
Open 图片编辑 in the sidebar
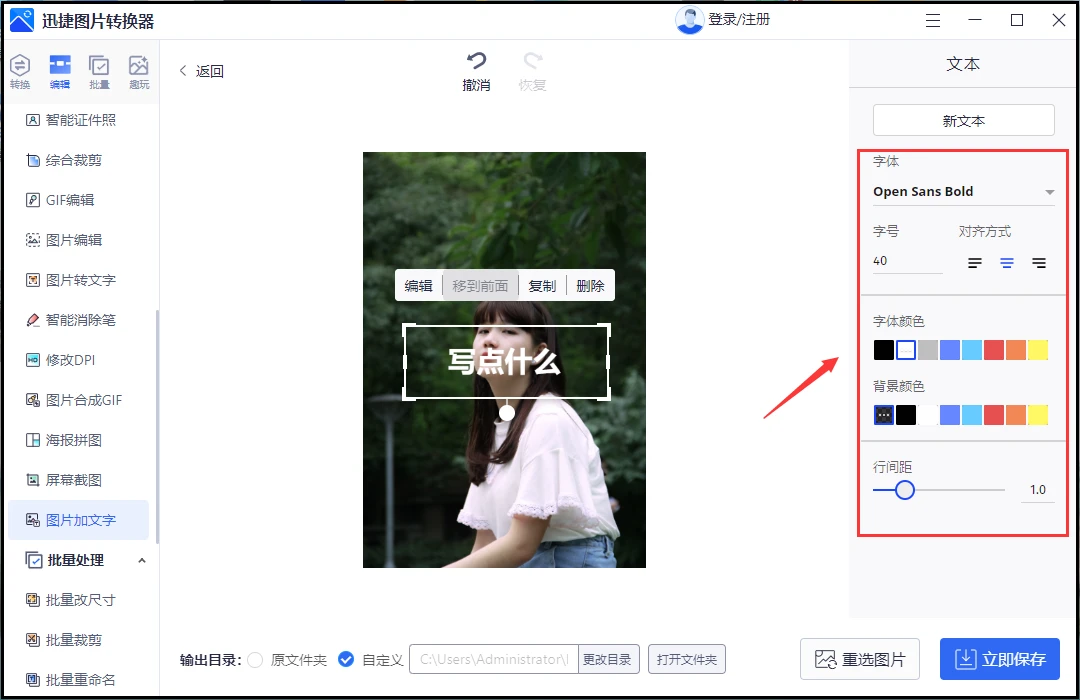pyautogui.click(x=79, y=240)
